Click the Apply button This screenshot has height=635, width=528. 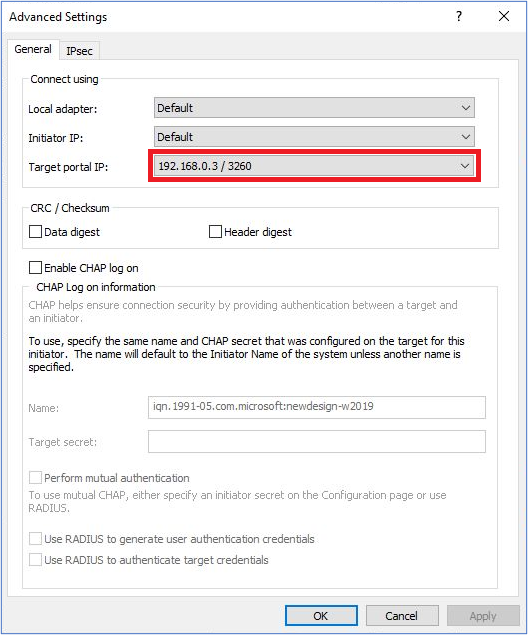tap(483, 616)
